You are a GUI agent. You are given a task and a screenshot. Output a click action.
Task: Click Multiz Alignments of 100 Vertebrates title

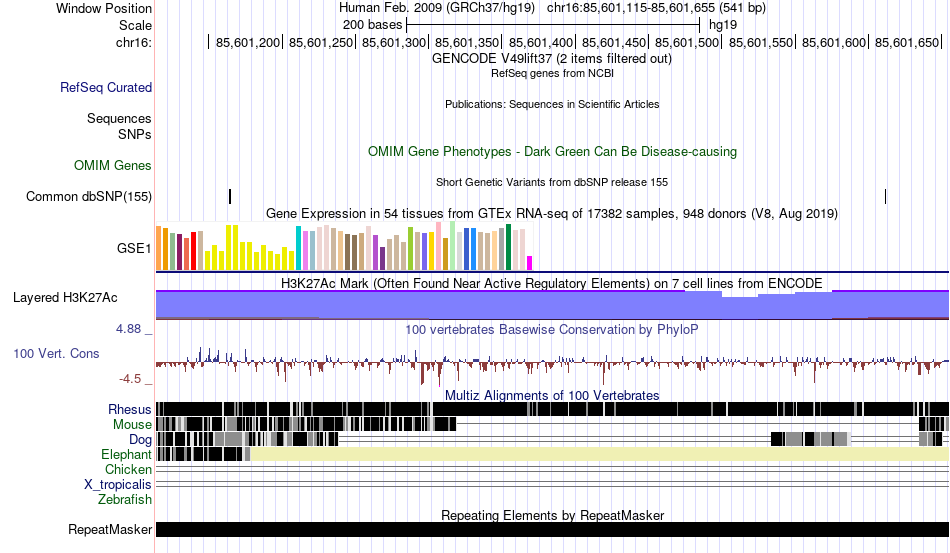pos(552,396)
